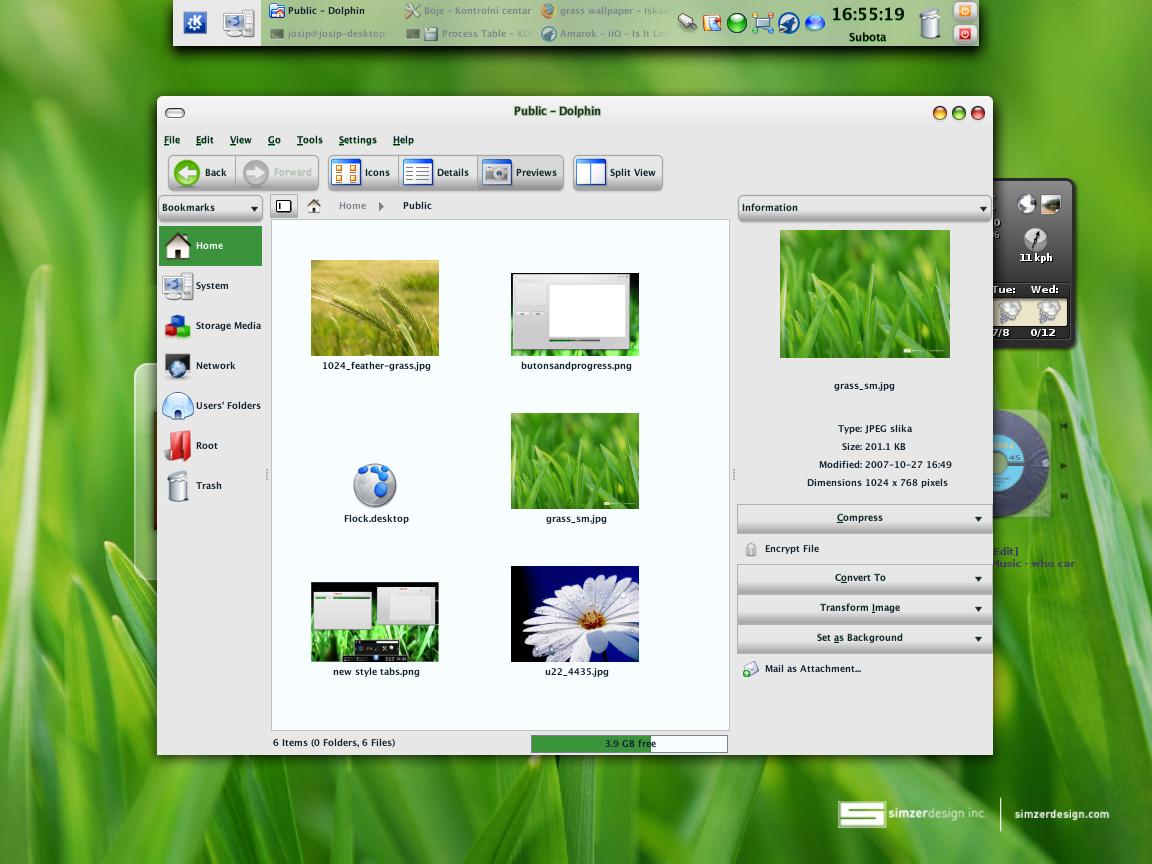Click the green orb tray icon
This screenshot has width=1152, height=864.
736,24
